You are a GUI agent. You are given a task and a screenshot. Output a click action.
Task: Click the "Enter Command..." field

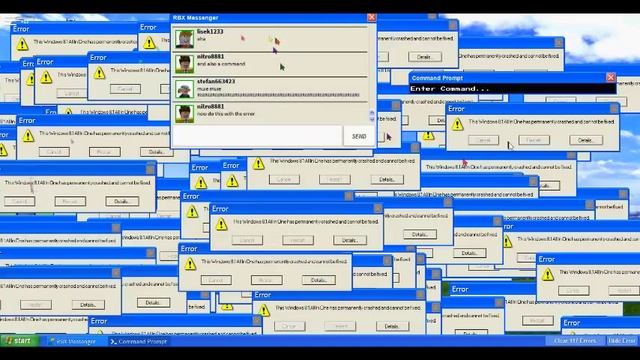click(x=513, y=89)
